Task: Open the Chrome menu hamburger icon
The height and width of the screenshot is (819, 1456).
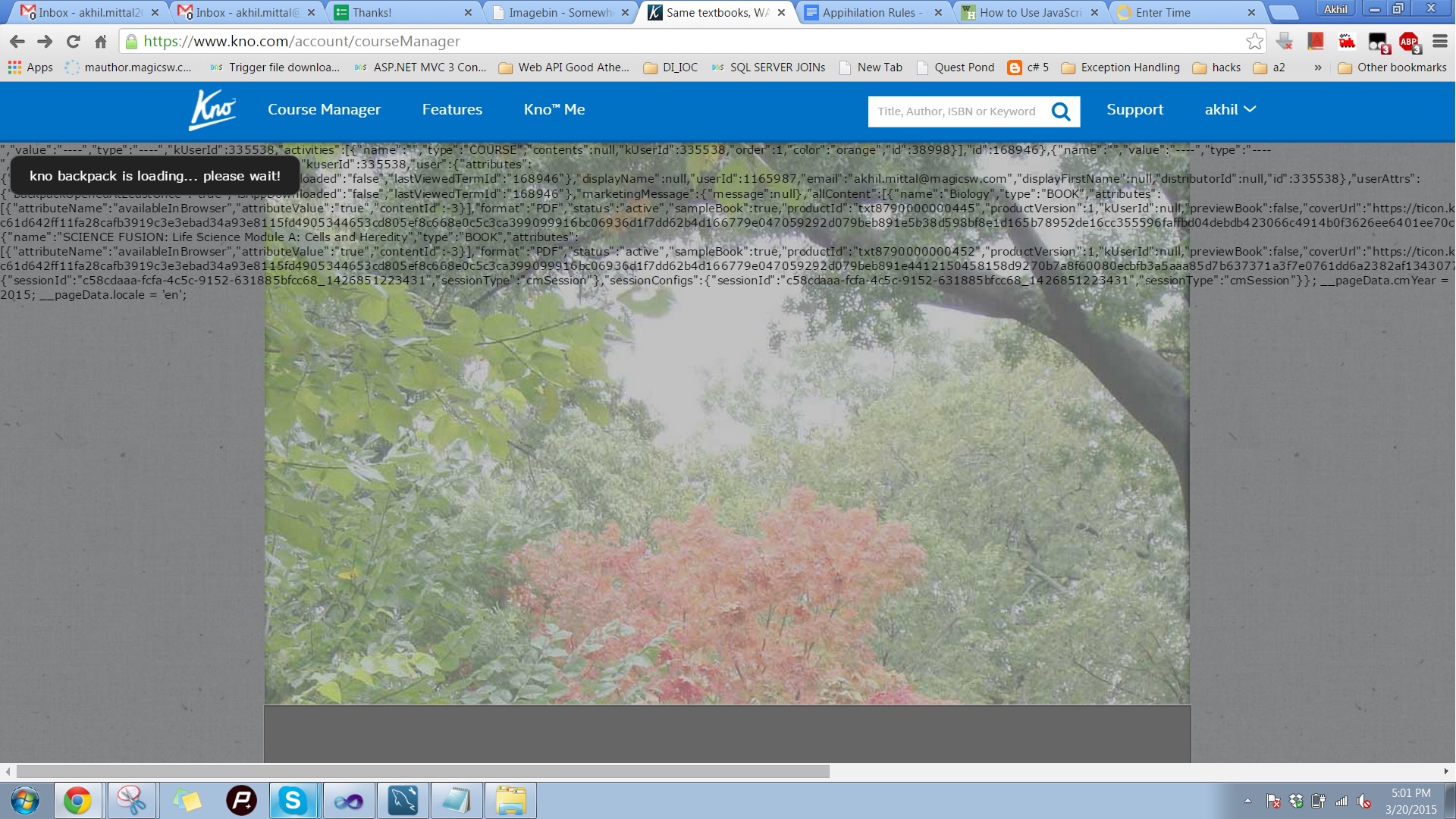Action: tap(1440, 42)
